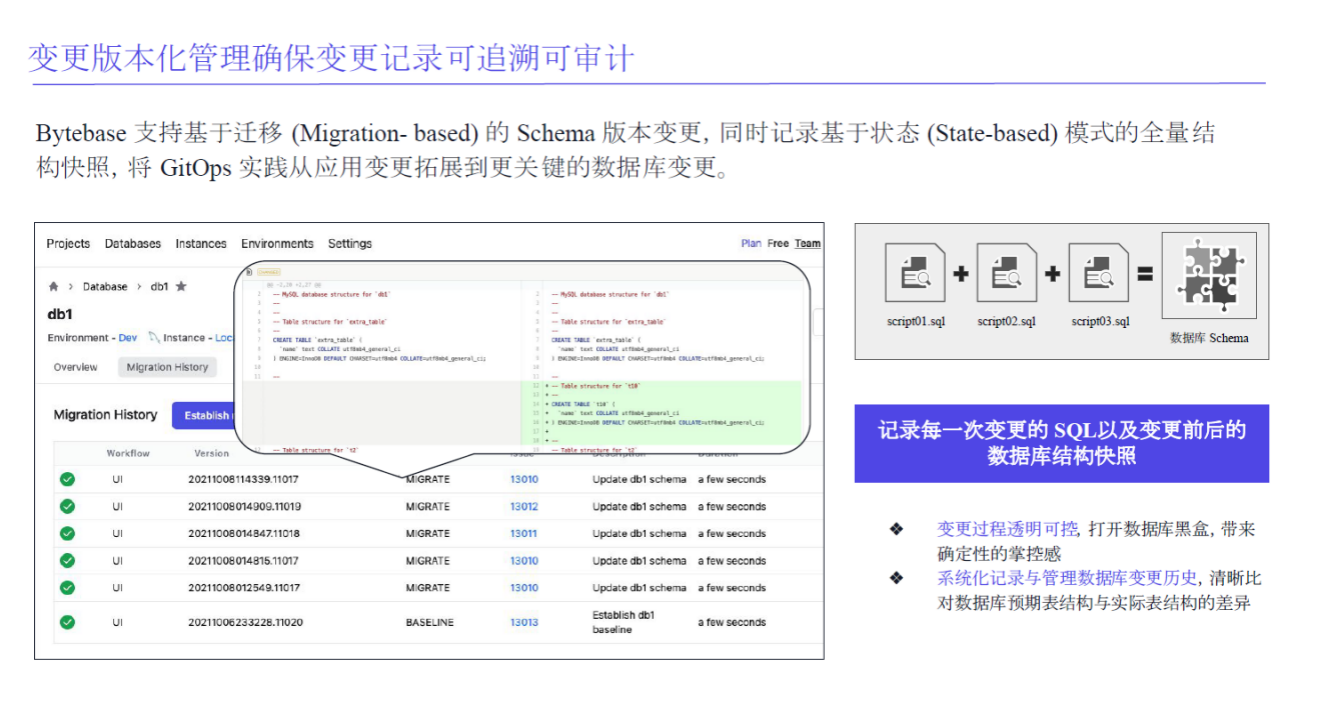Click green check for version 20211008114339.11017
1326x706 pixels.
point(67,479)
